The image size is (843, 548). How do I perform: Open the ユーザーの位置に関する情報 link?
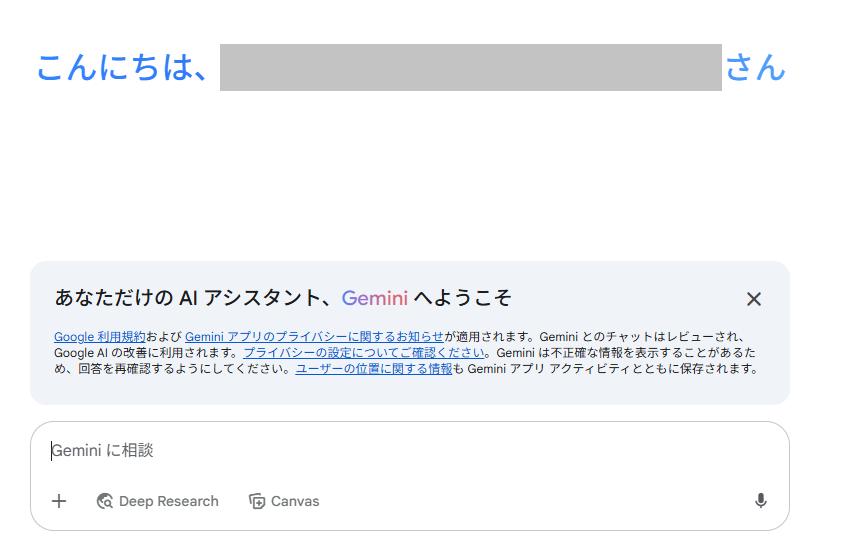[x=374, y=369]
